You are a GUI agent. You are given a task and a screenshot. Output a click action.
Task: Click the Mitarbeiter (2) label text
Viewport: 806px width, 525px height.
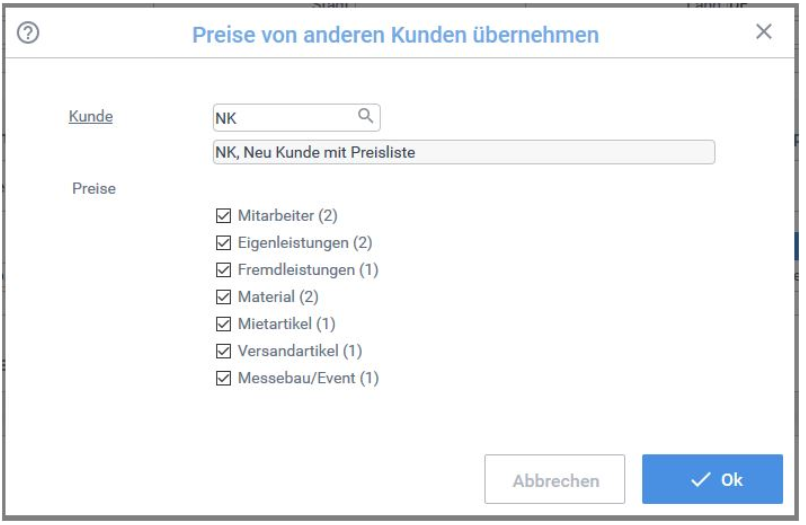click(x=287, y=215)
